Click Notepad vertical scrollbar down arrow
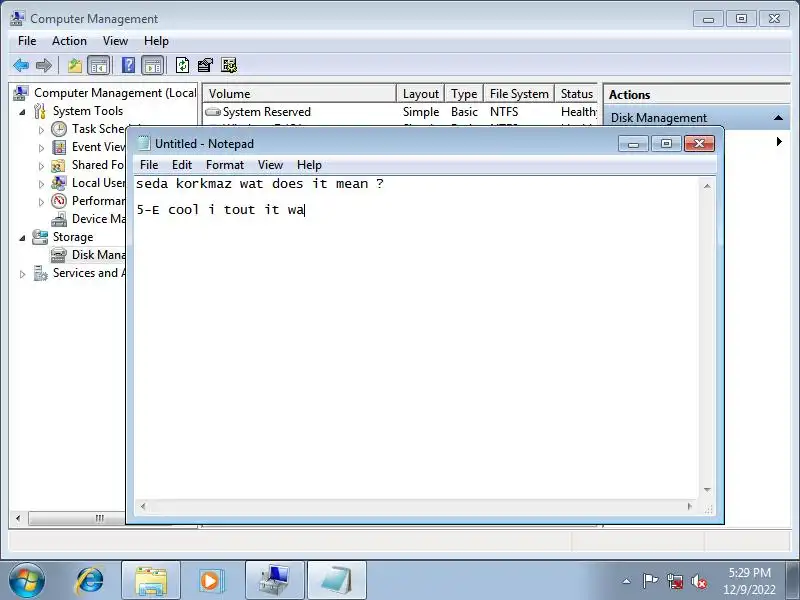800x600 pixels. [707, 490]
